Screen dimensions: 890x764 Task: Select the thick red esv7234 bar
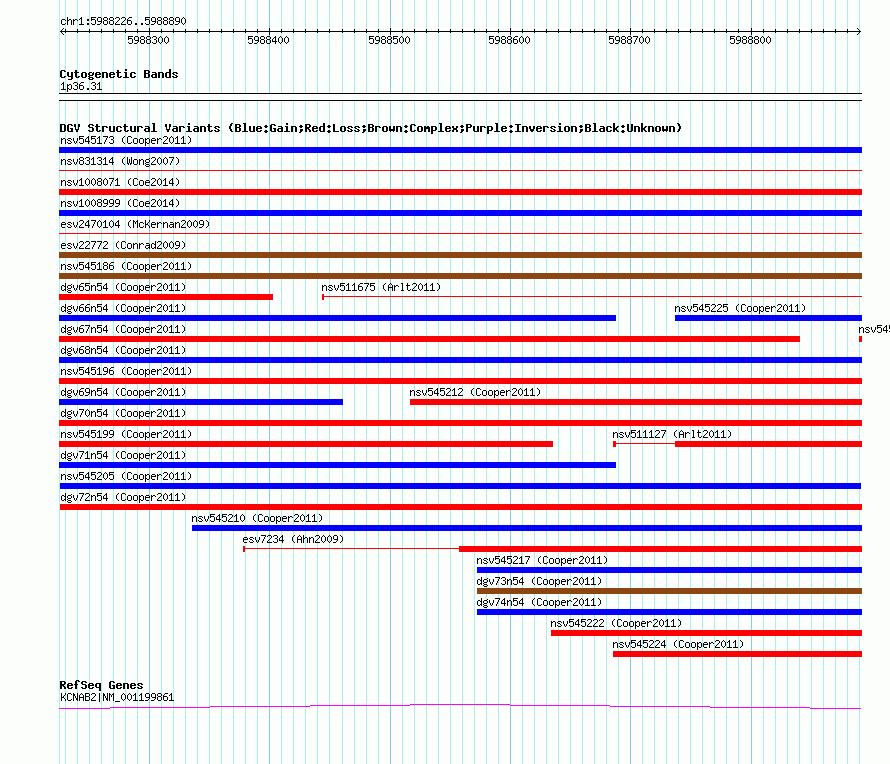pos(661,549)
